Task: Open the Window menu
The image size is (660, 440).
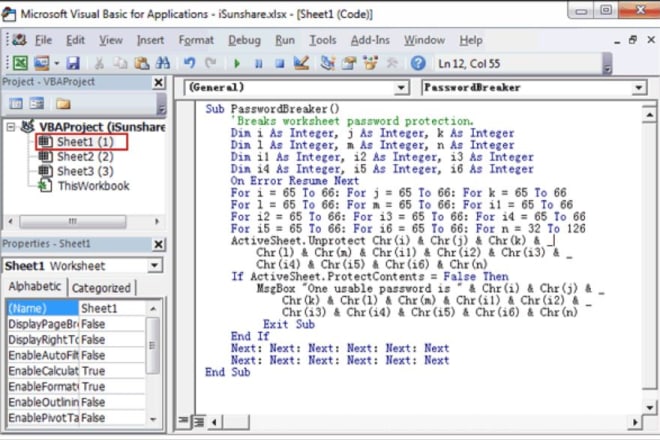Action: pos(424,40)
